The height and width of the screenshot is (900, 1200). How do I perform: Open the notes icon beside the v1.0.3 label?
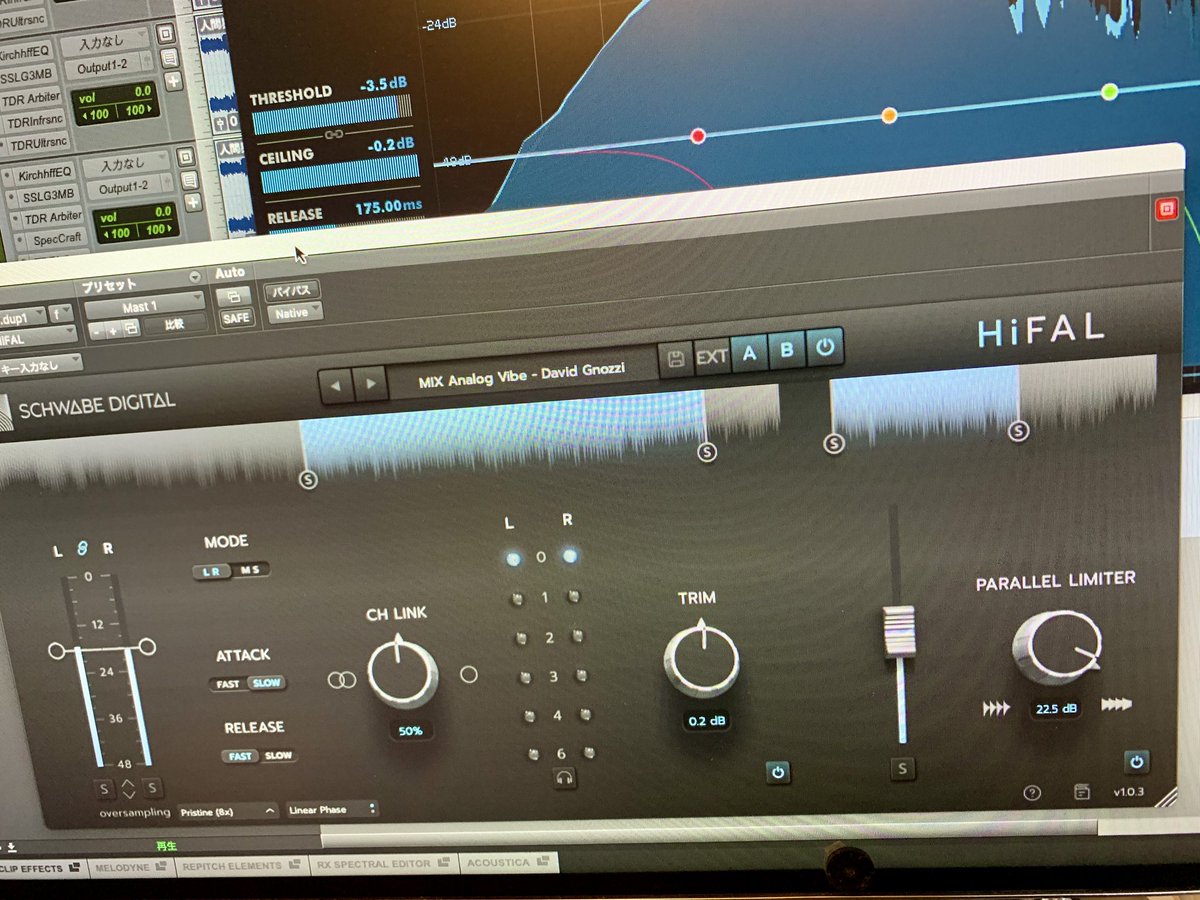(1082, 791)
